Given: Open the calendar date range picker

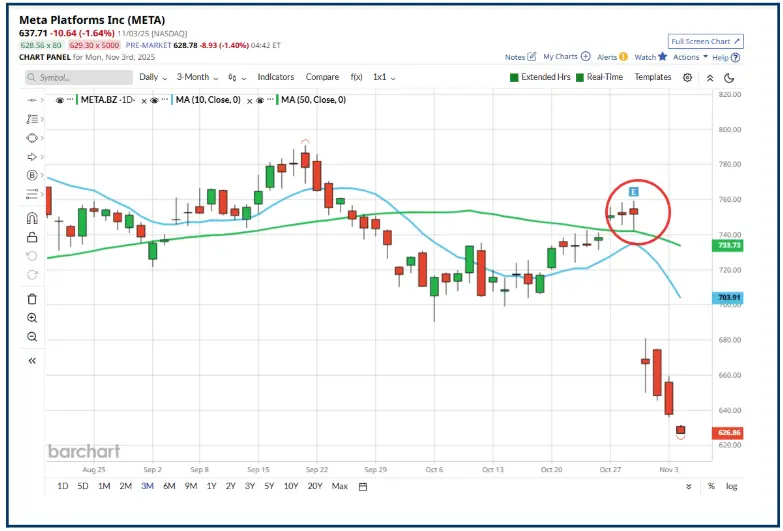Looking at the screenshot, I should 363,486.
